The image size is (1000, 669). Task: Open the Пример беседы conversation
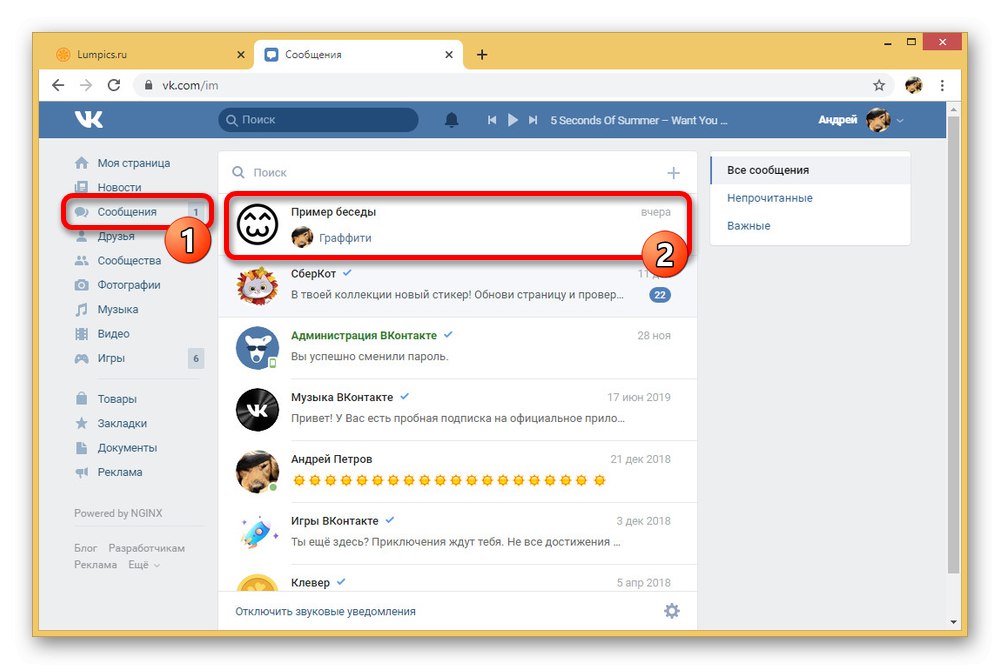click(457, 224)
